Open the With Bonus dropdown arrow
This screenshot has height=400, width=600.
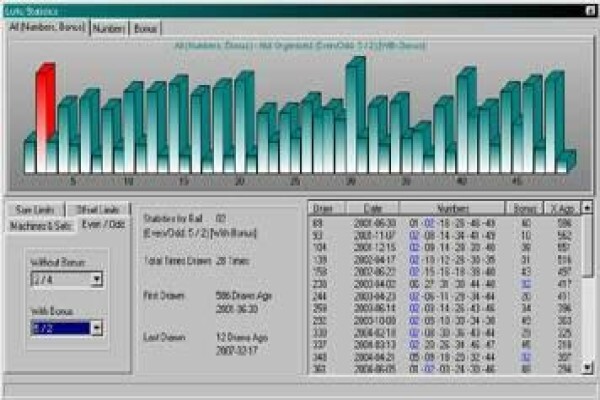(97, 328)
